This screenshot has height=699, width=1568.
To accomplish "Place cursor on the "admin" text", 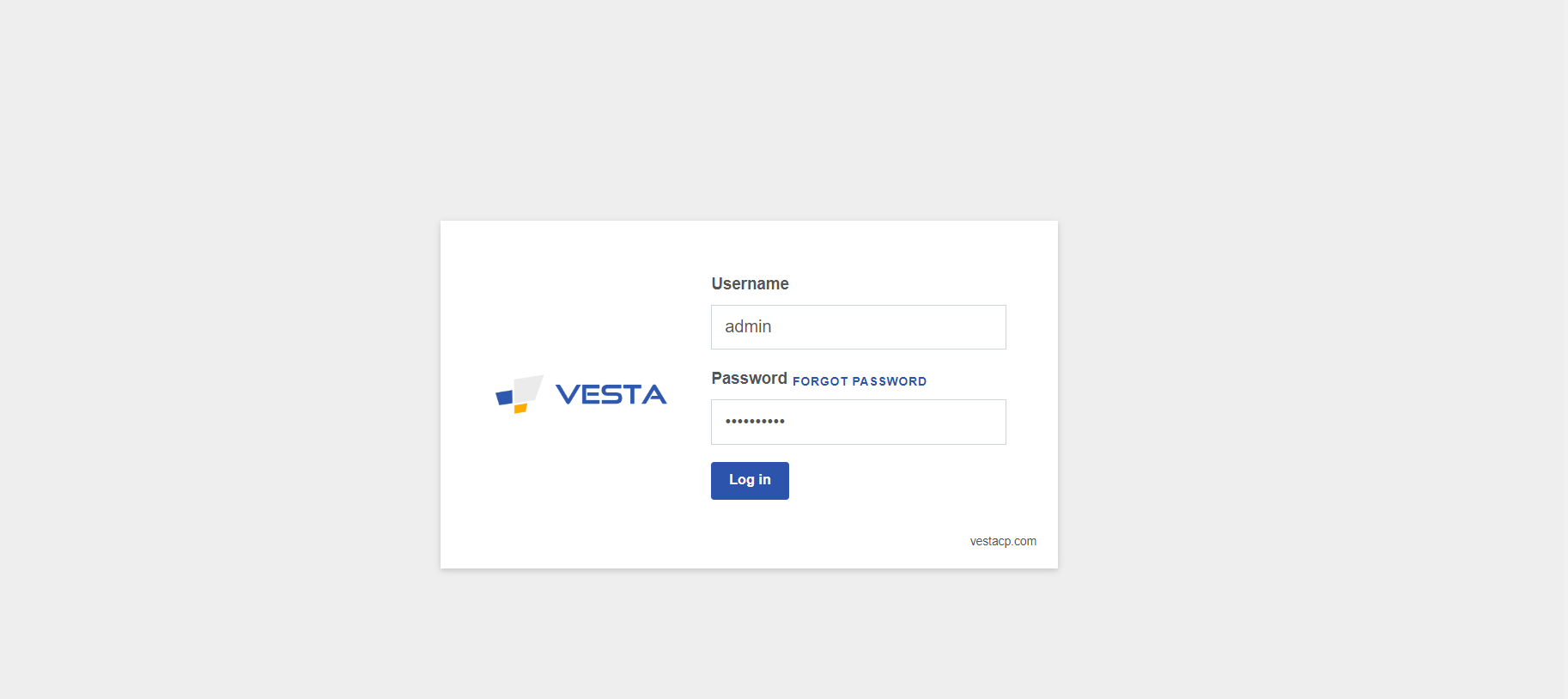I will (748, 327).
